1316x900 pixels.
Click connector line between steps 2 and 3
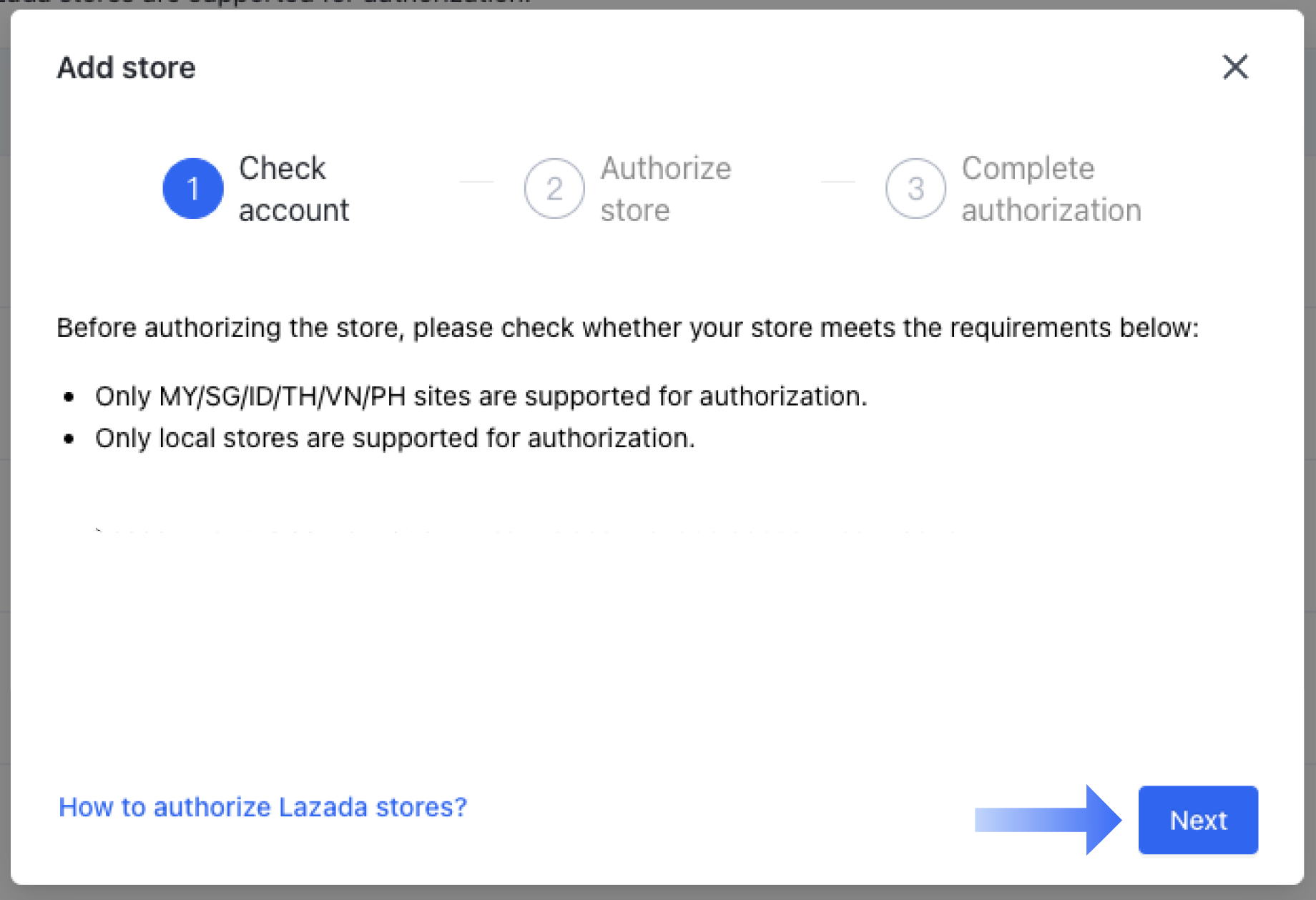[838, 182]
